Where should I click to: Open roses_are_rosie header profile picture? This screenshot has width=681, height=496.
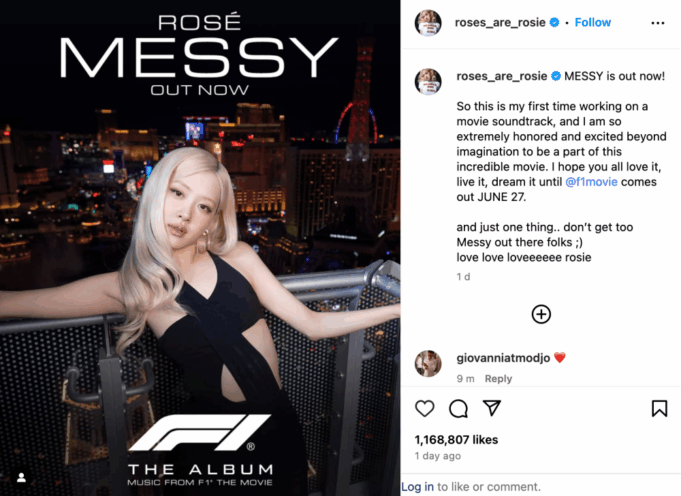tap(428, 23)
